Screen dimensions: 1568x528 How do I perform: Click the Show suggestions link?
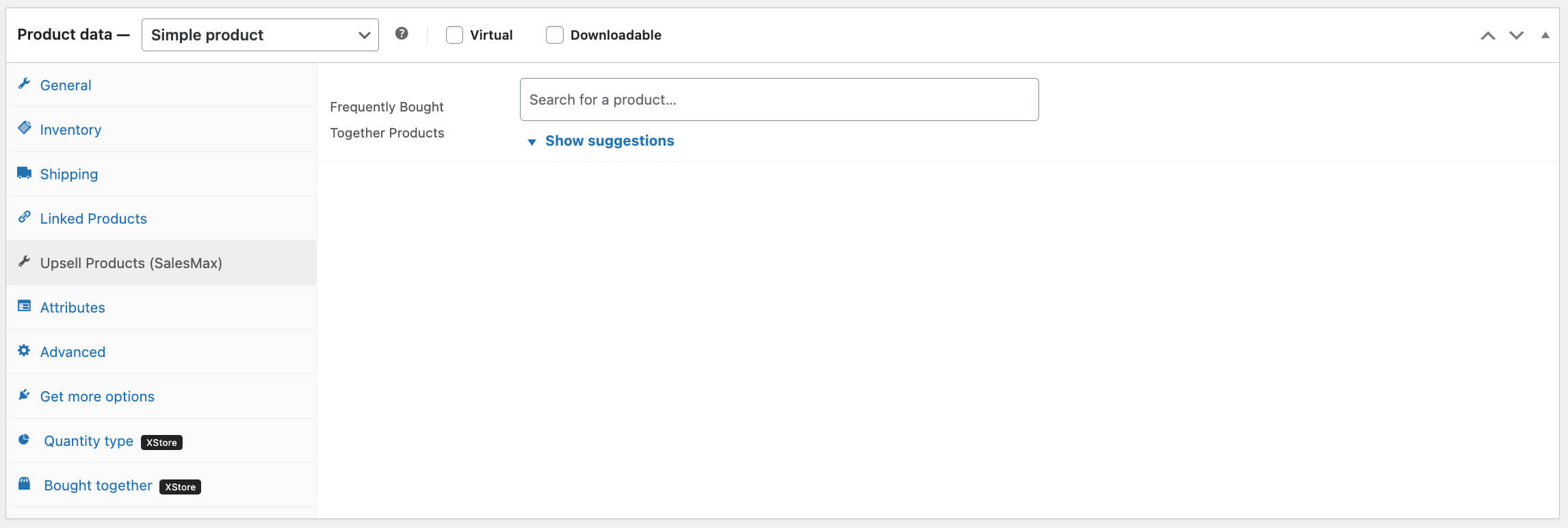(610, 141)
